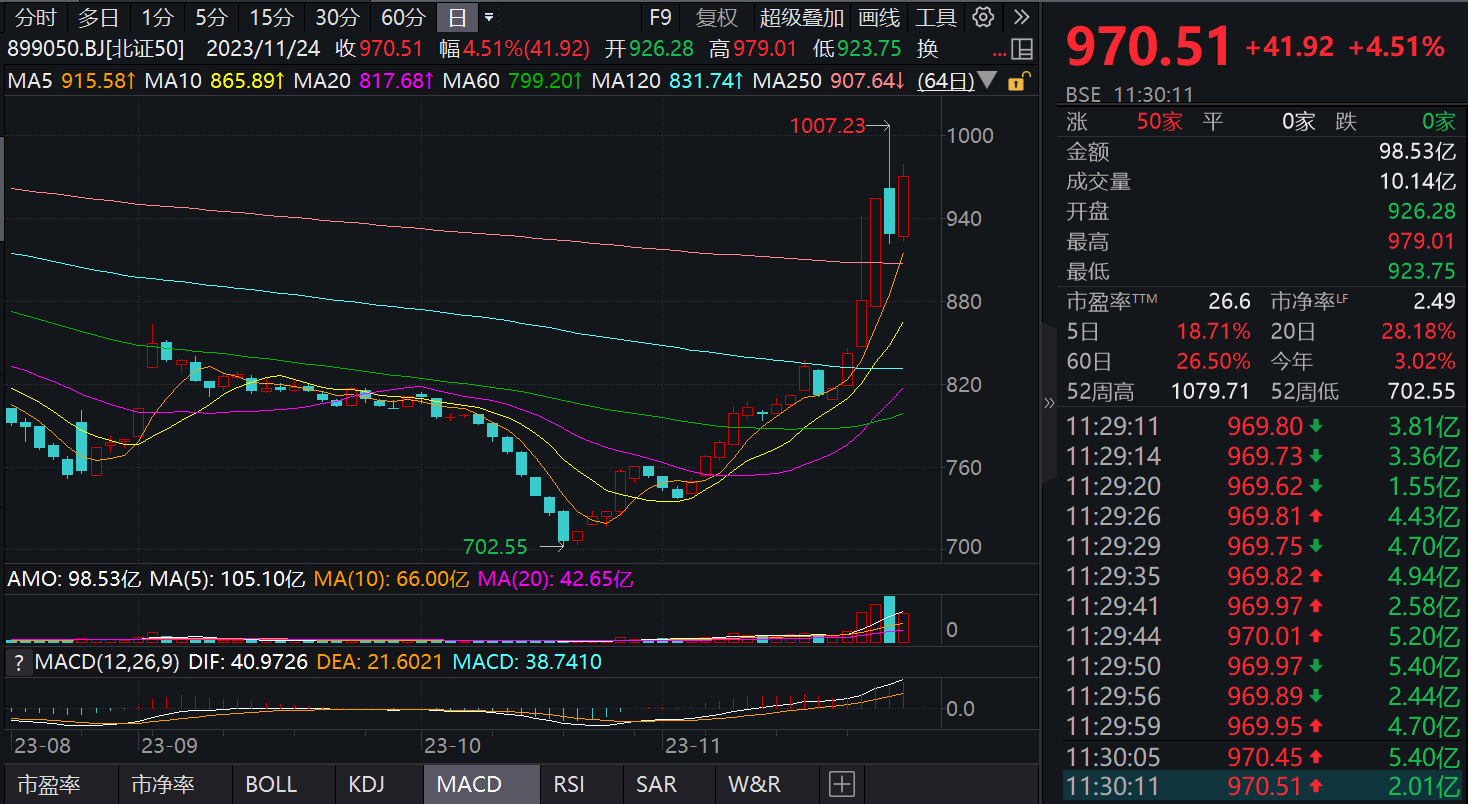This screenshot has width=1468, height=804.
Task: Click the 涨 50家 count
Action: pos(1159,122)
